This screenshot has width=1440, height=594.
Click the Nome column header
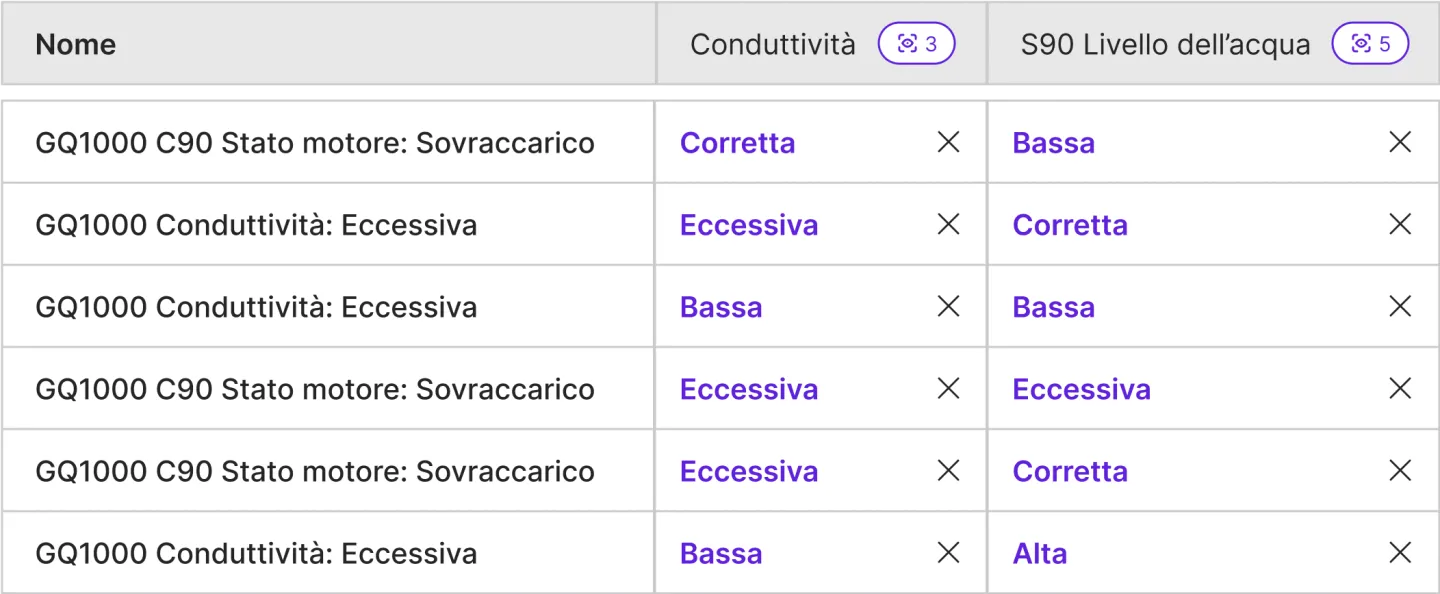point(76,44)
